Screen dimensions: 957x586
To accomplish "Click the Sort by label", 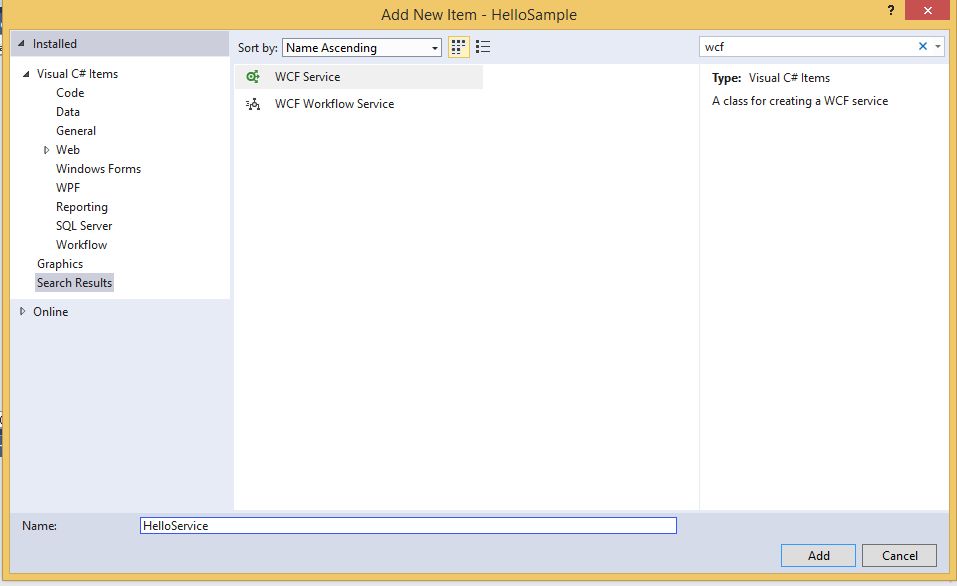I will (x=258, y=48).
